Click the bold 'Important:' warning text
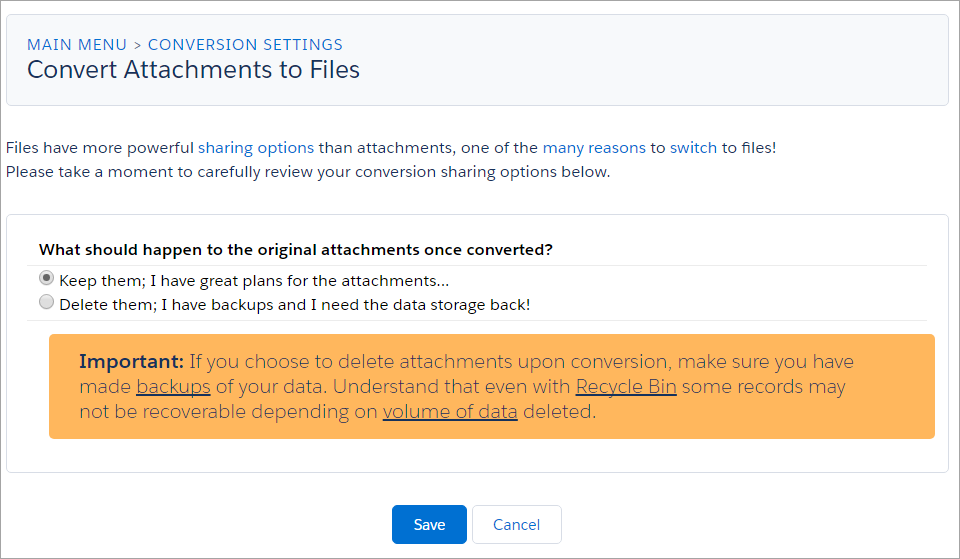This screenshot has height=559, width=960. point(131,361)
